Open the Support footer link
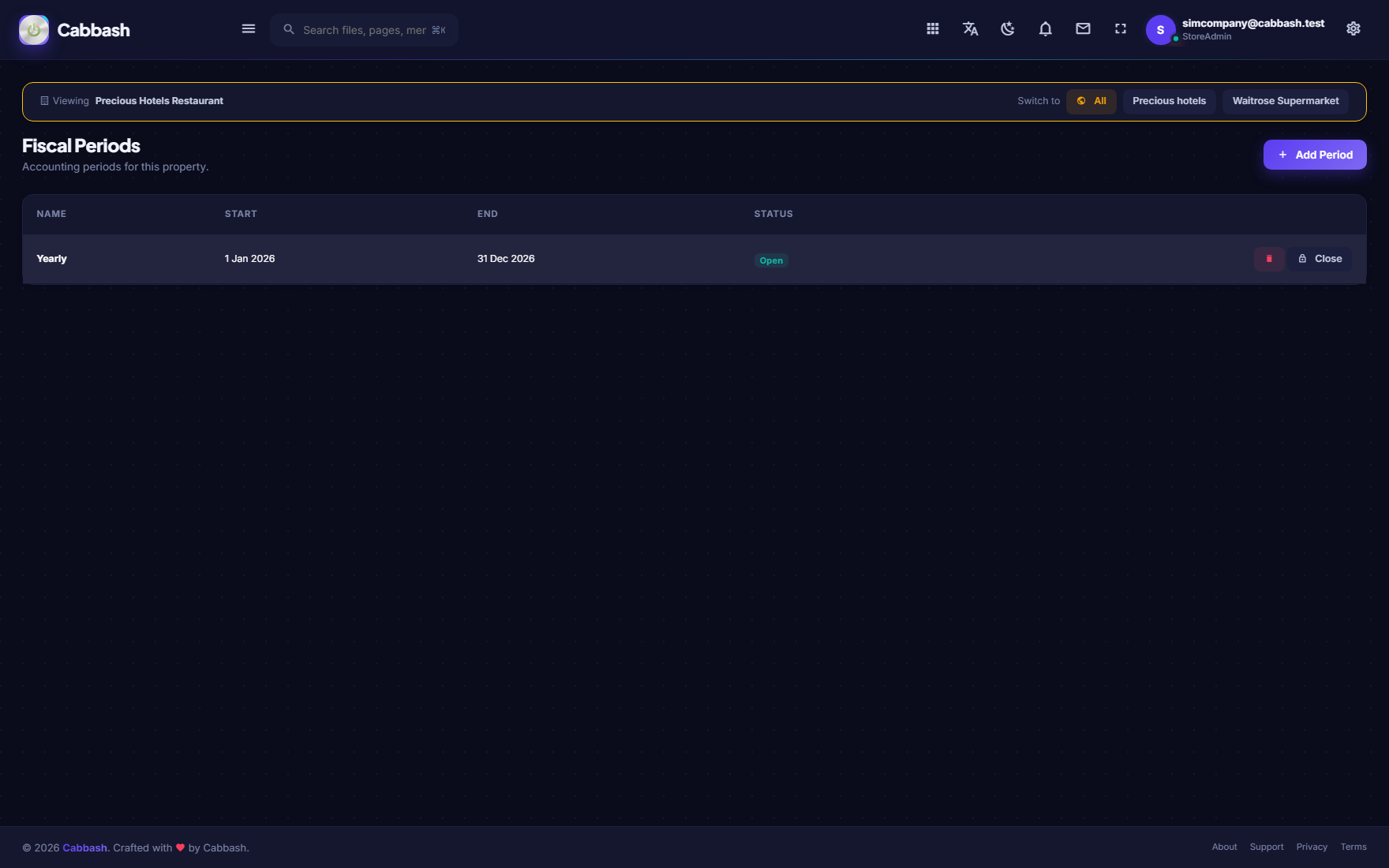The image size is (1389, 868). (1267, 847)
